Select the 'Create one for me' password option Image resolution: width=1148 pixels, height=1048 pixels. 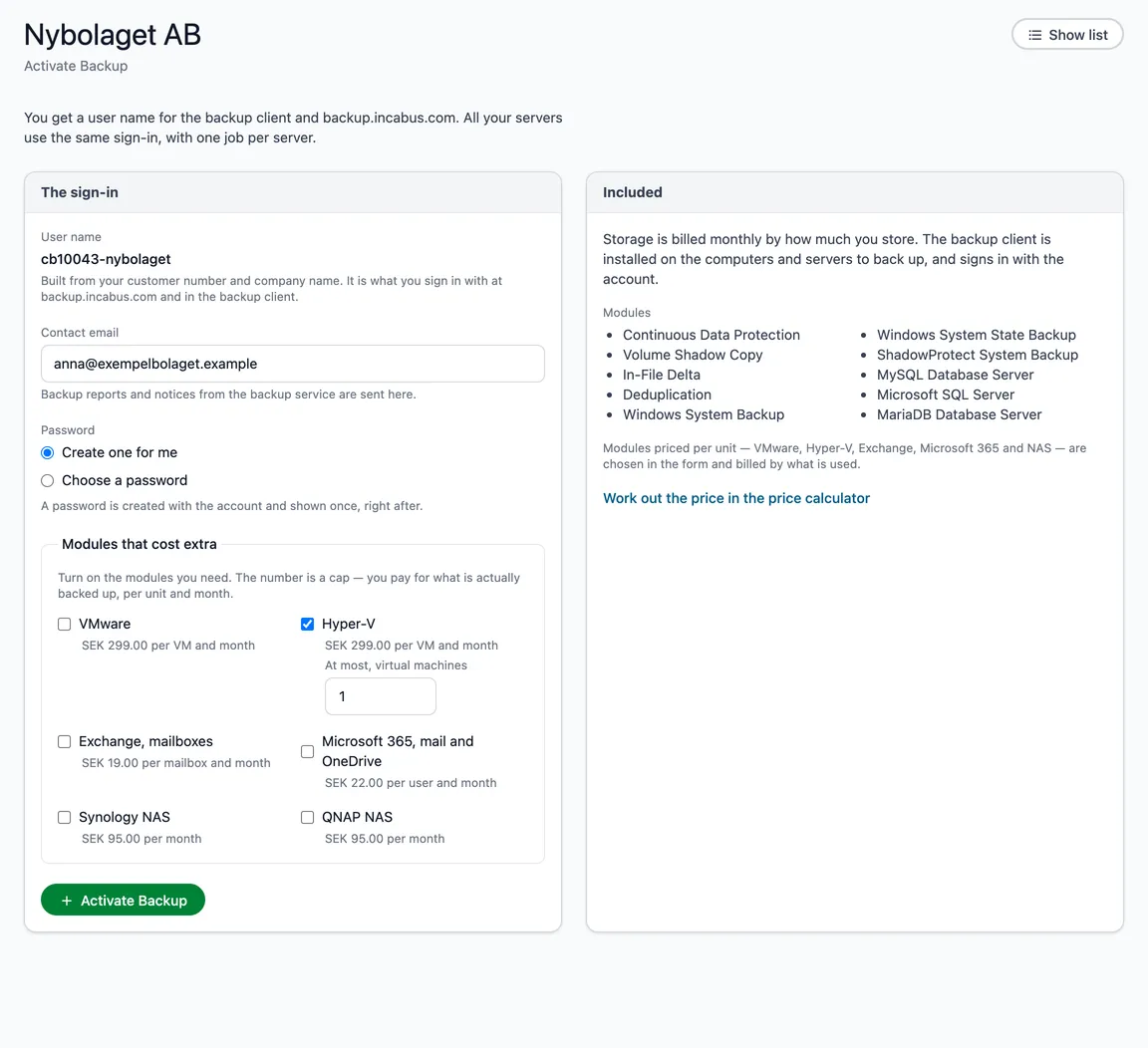[48, 452]
